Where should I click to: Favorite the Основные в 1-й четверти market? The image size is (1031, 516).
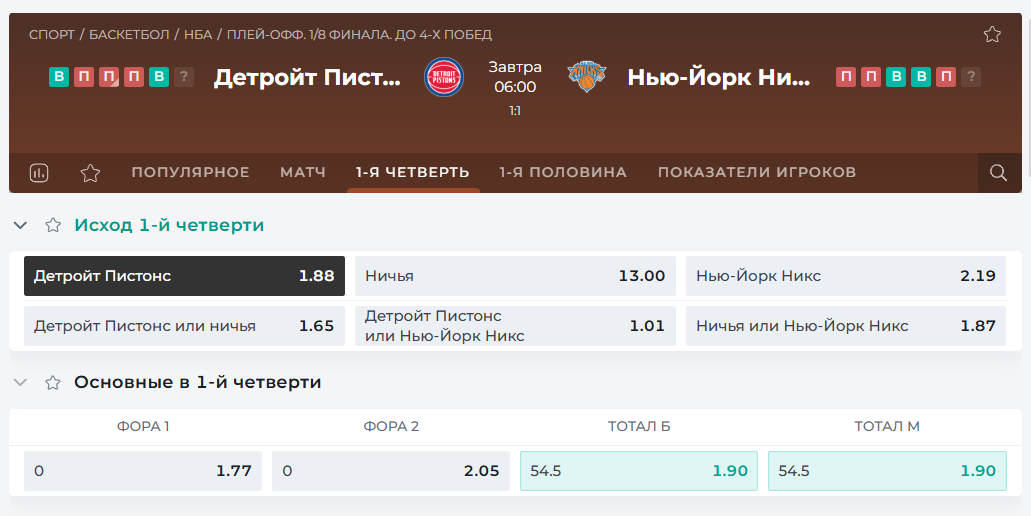[53, 383]
